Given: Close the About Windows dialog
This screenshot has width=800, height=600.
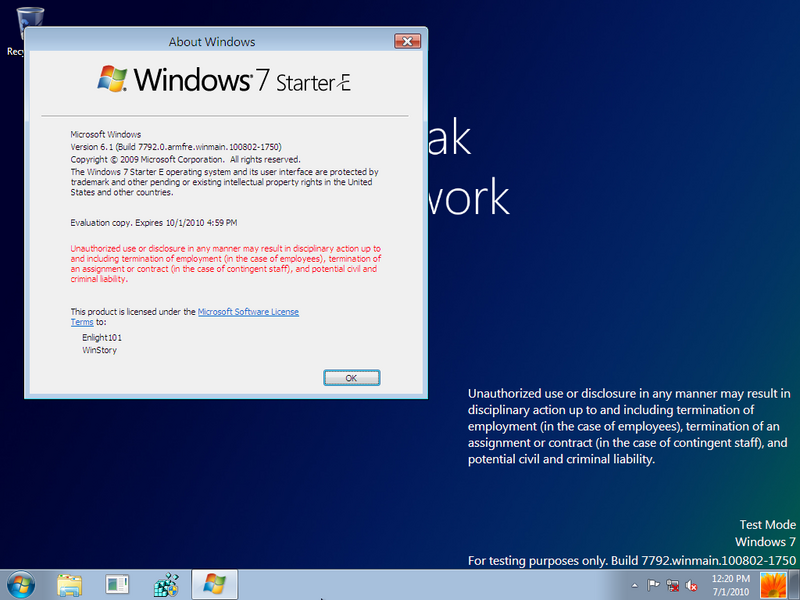Looking at the screenshot, I should 407,41.
